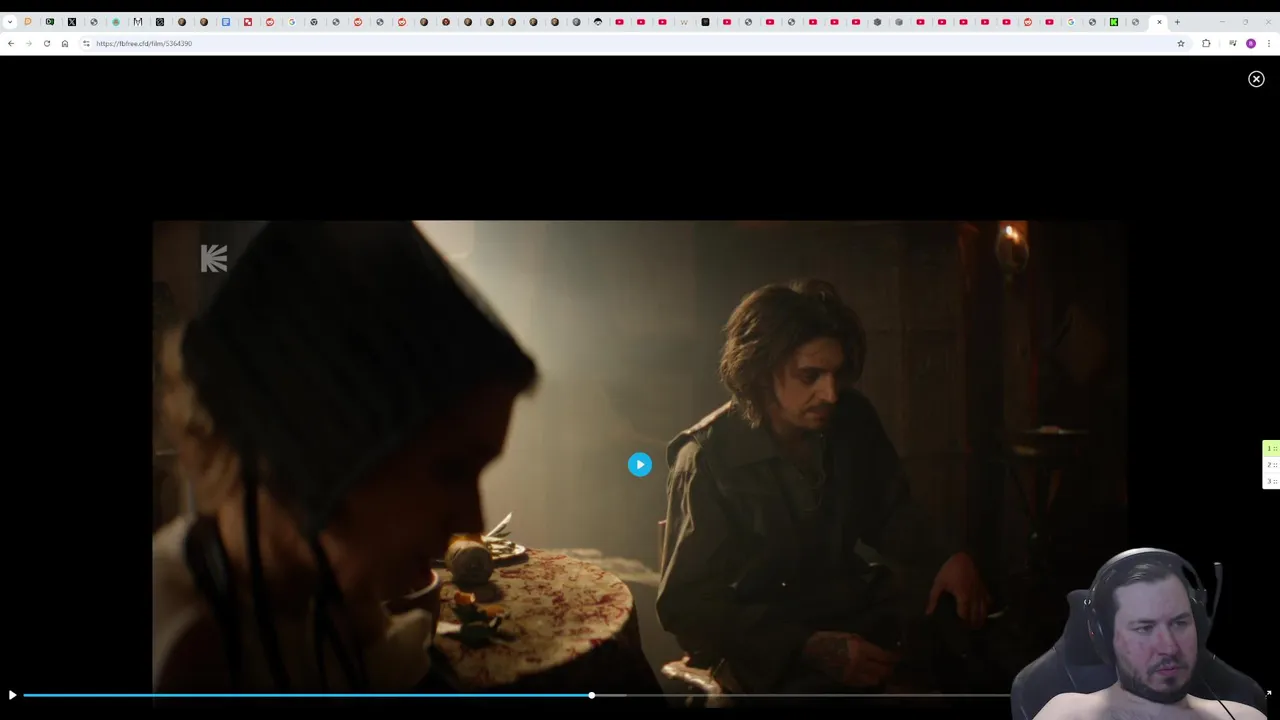Open the tab search dropdown arrow
Viewport: 1280px width, 720px height.
pos(10,22)
